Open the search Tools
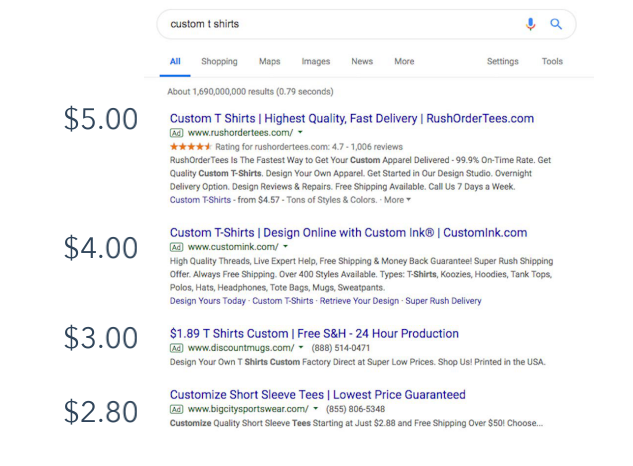633x466 pixels. coord(552,61)
